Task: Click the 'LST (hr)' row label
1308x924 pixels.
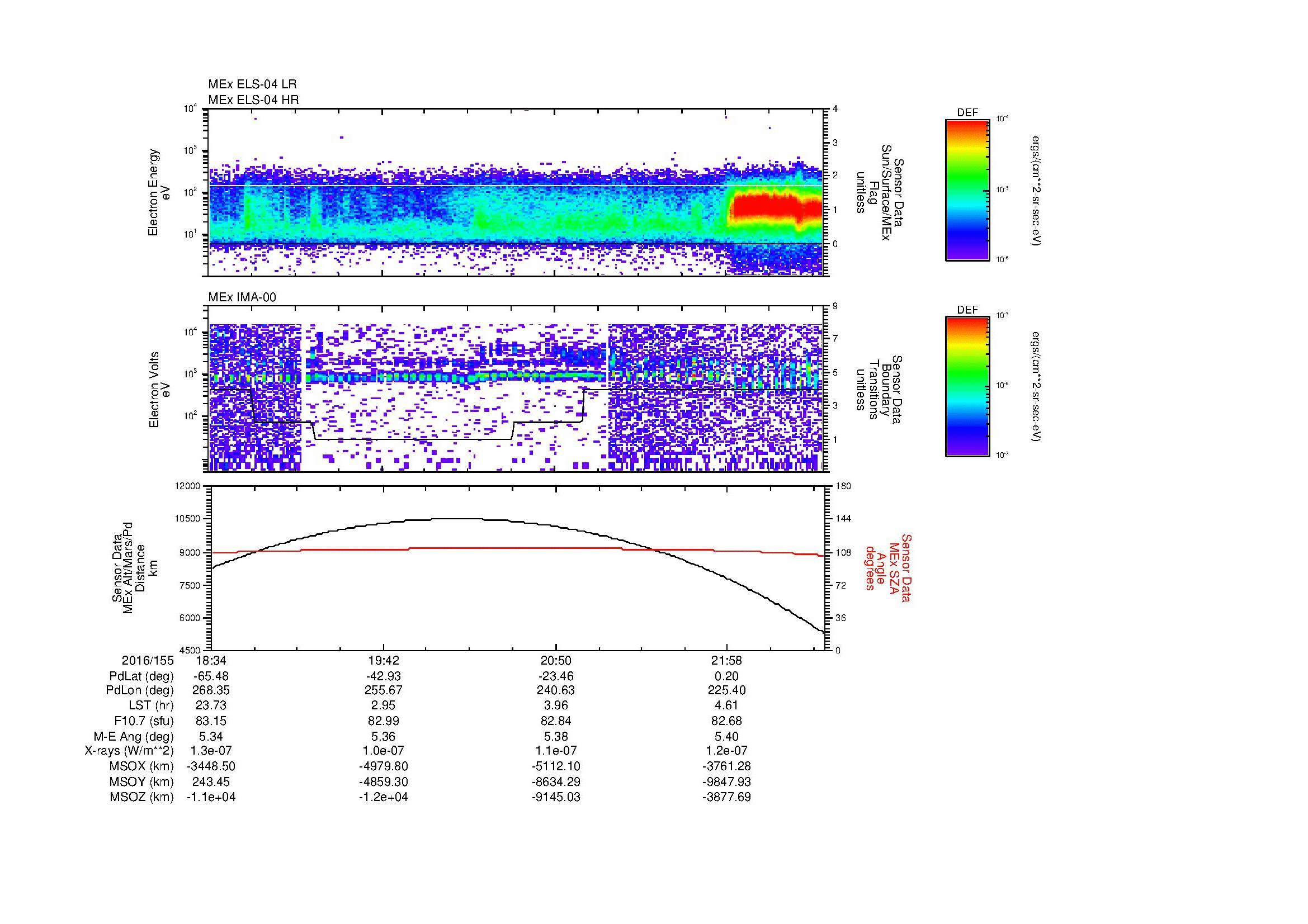Action: click(151, 706)
